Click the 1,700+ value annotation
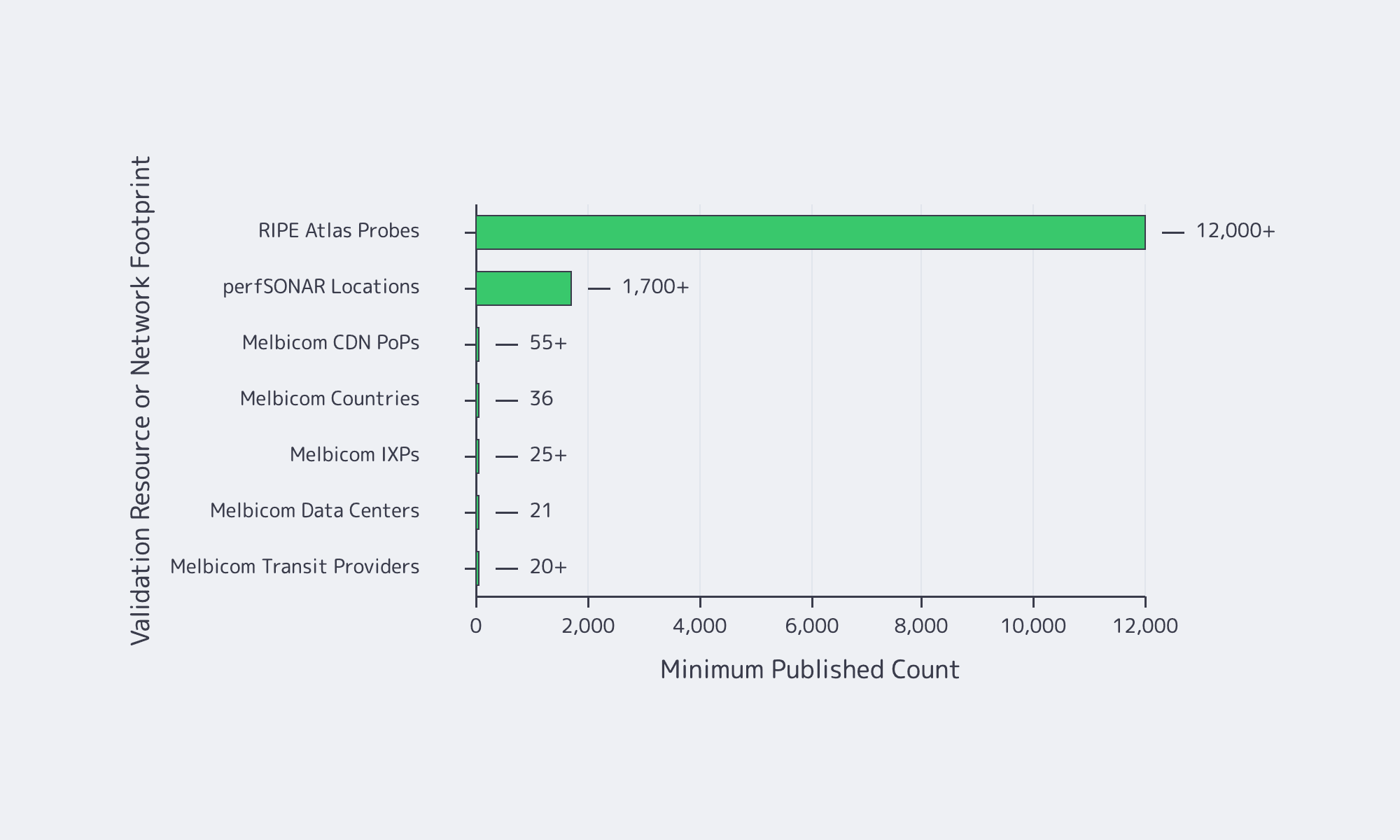This screenshot has height=840, width=1400. point(656,286)
